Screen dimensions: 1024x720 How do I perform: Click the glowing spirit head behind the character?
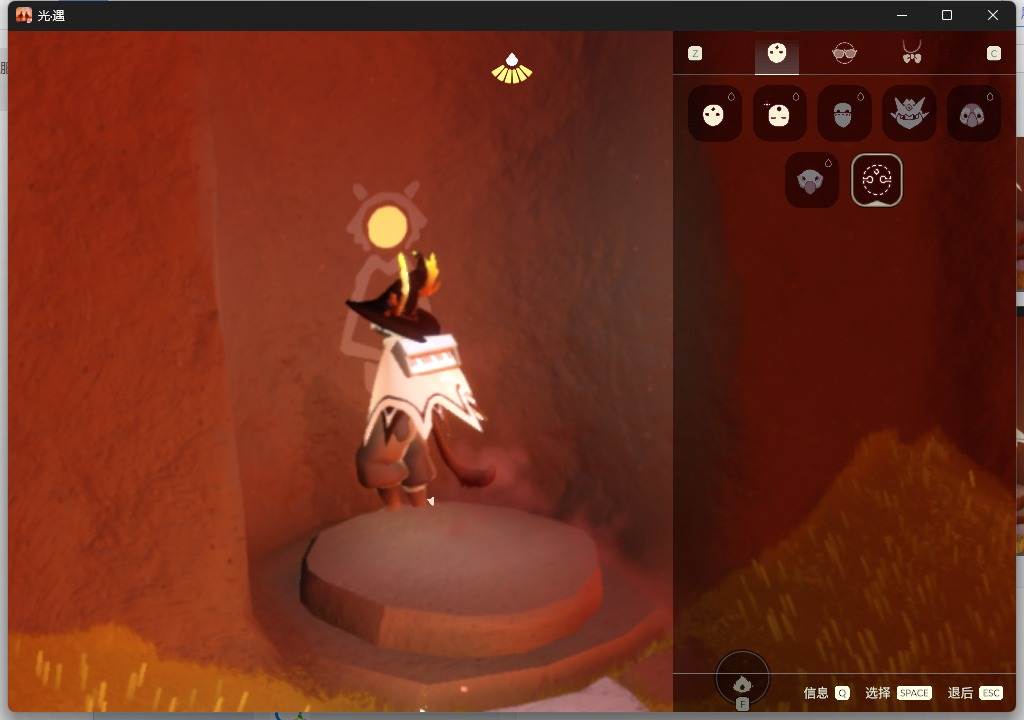tap(387, 226)
